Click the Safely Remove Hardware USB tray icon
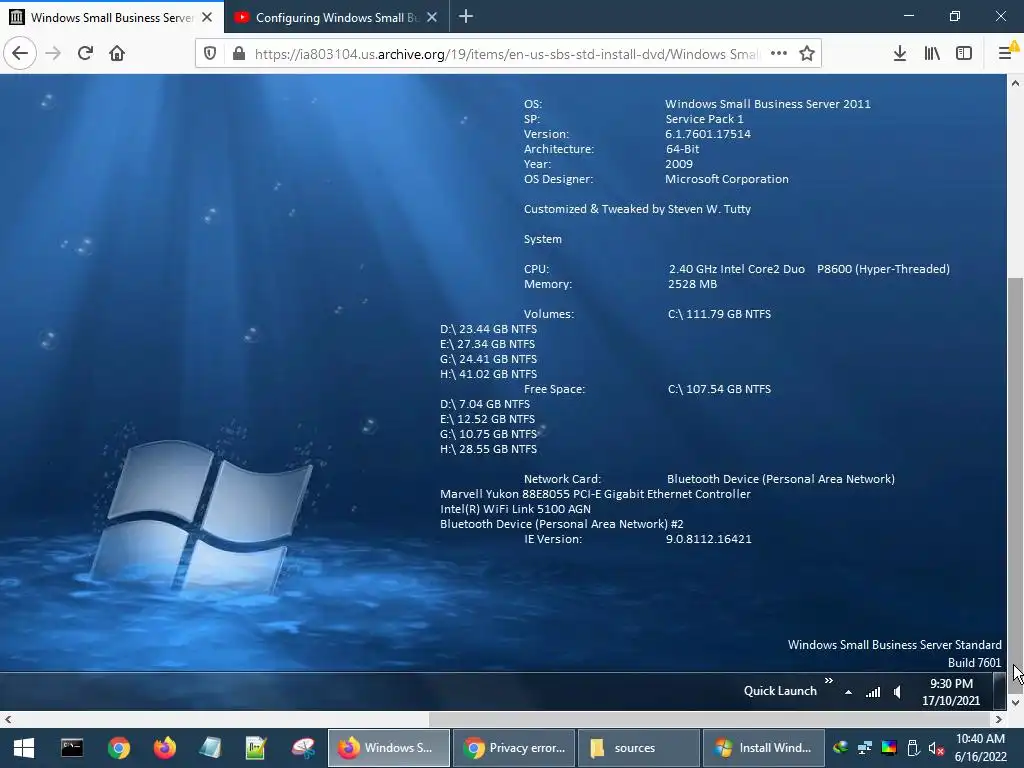 coord(913,748)
